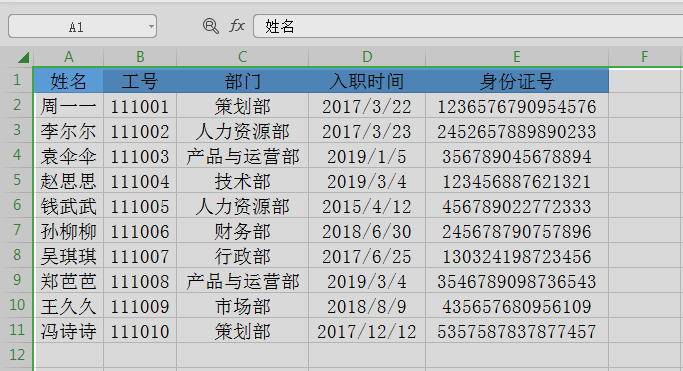Select ID number 535758783787​7457
This screenshot has height=371, width=683.
click(517, 331)
